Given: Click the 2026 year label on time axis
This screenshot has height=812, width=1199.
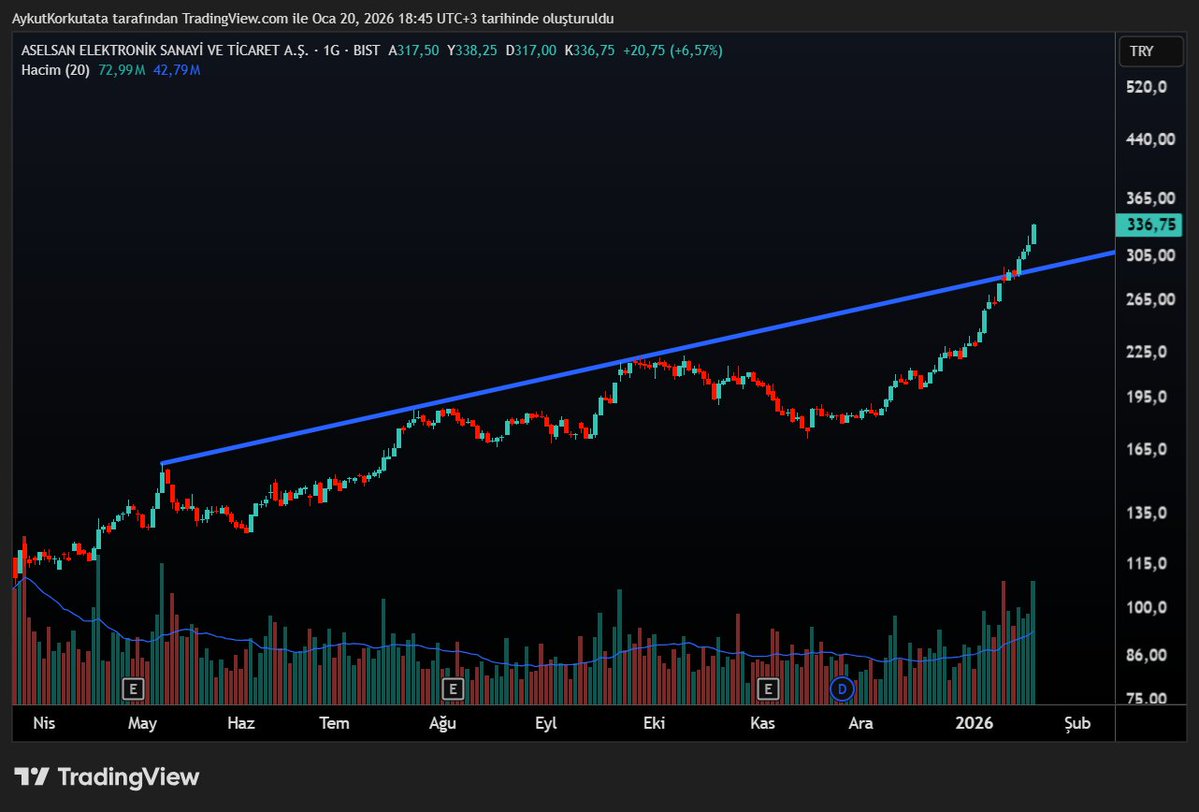Looking at the screenshot, I should click(x=974, y=723).
